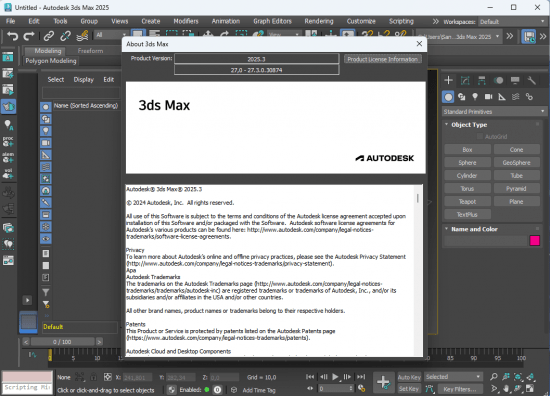Click the object name input field
Image resolution: width=550 pixels, height=396 pixels.
point(486,241)
